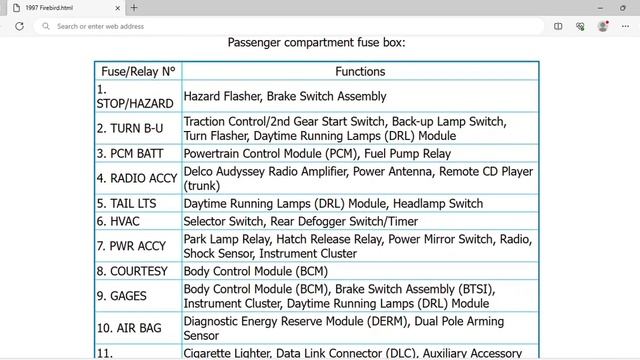The height and width of the screenshot is (360, 640).
Task: Click 'Daytime Running Lamps (DRL) Module, Headlamp Switch'
Action: [333, 203]
